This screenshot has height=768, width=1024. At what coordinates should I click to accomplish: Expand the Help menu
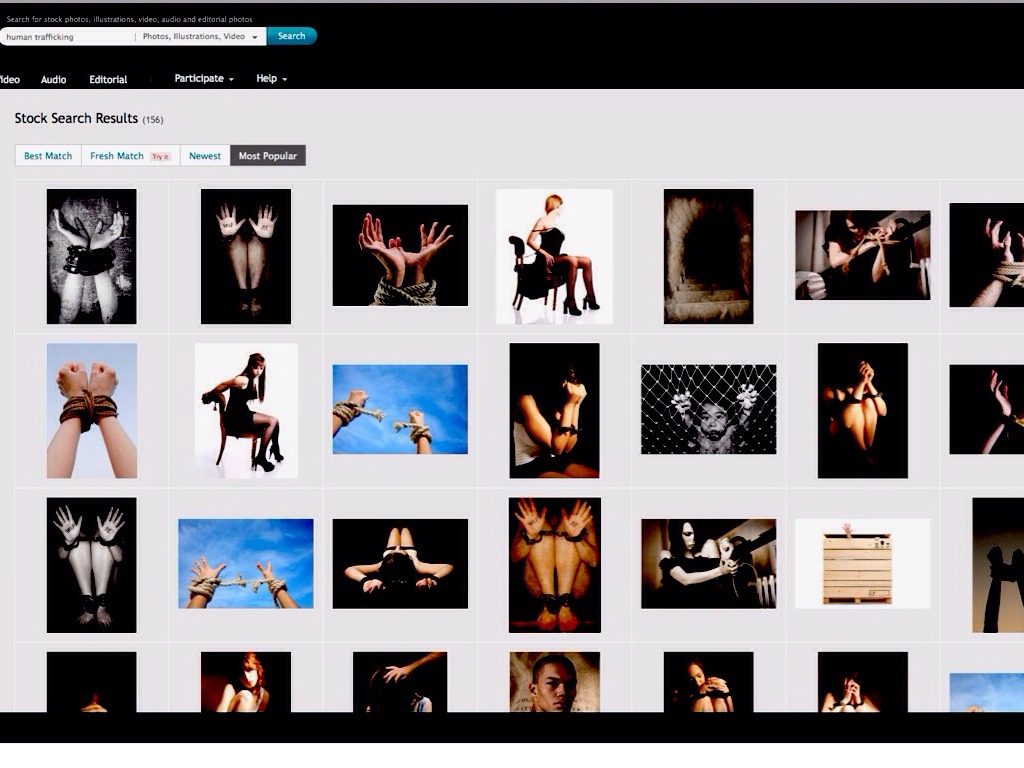point(270,79)
